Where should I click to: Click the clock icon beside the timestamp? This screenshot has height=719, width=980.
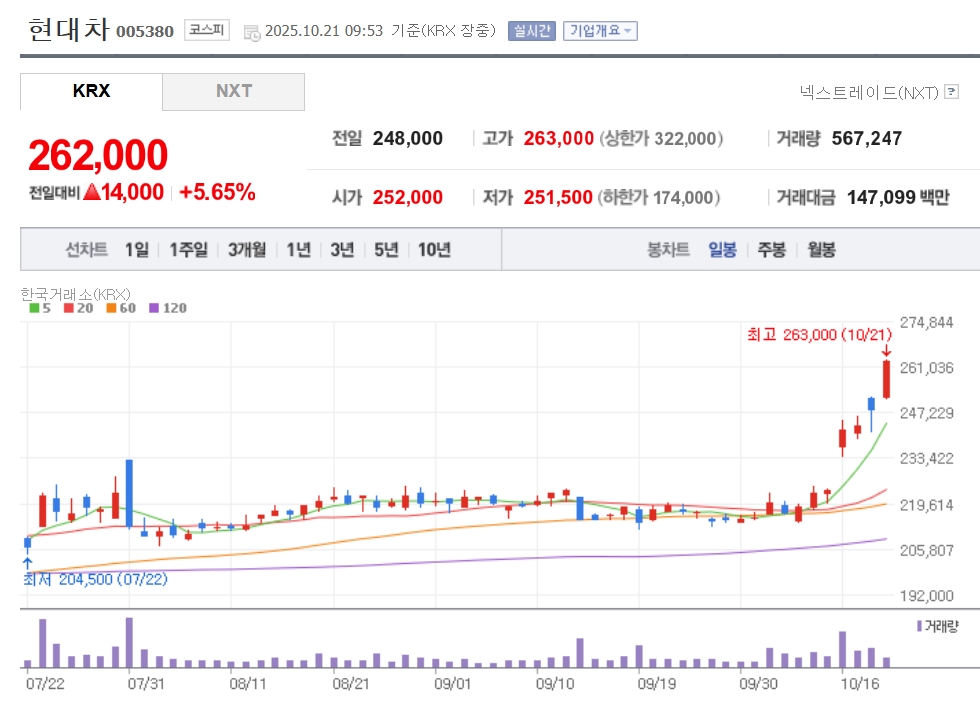[x=252, y=33]
